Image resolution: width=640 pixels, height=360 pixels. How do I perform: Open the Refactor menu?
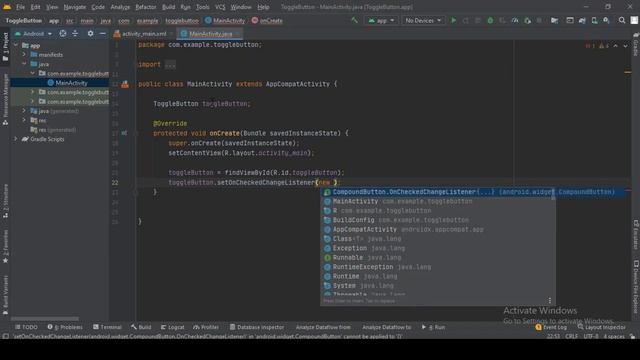pyautogui.click(x=146, y=7)
